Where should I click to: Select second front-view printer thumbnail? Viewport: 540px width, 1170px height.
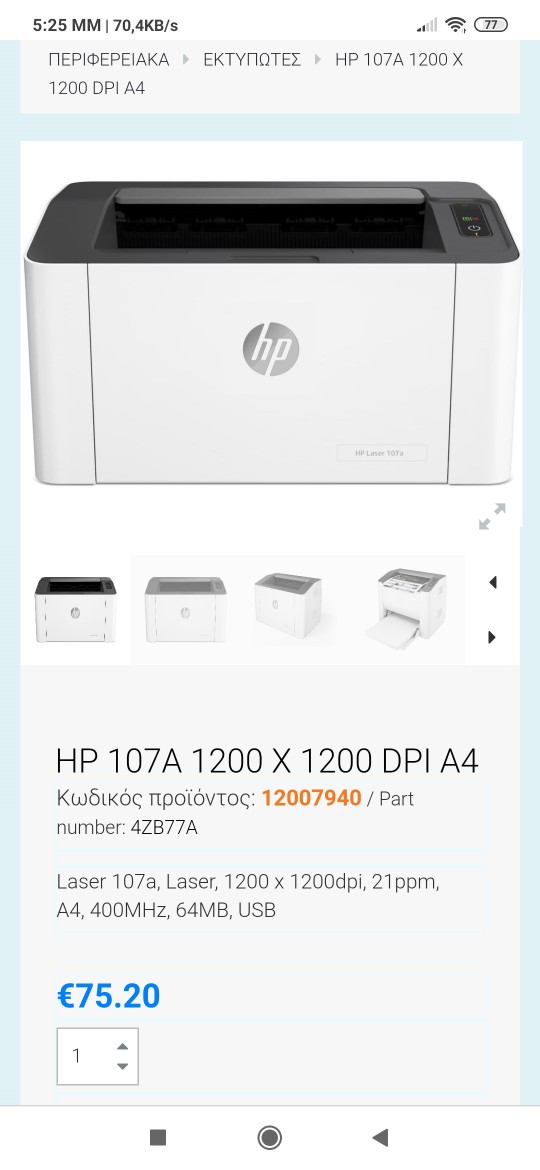(x=185, y=609)
